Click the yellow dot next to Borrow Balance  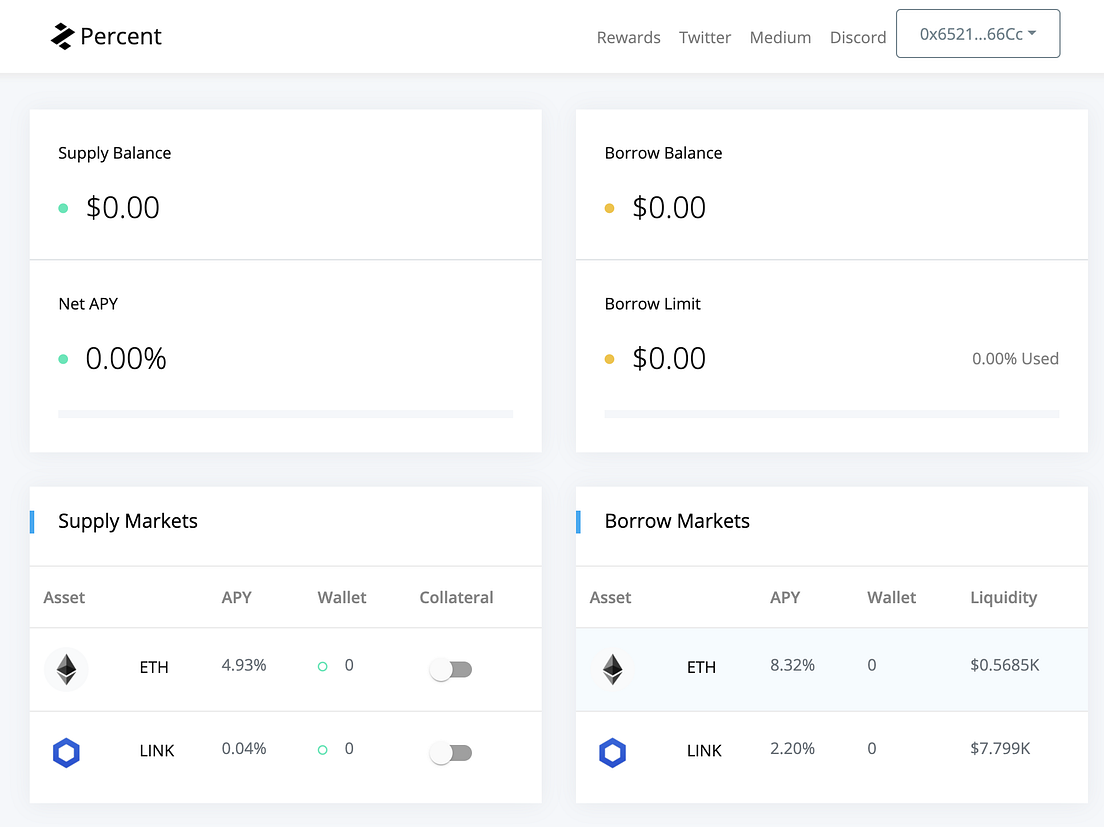pos(610,208)
